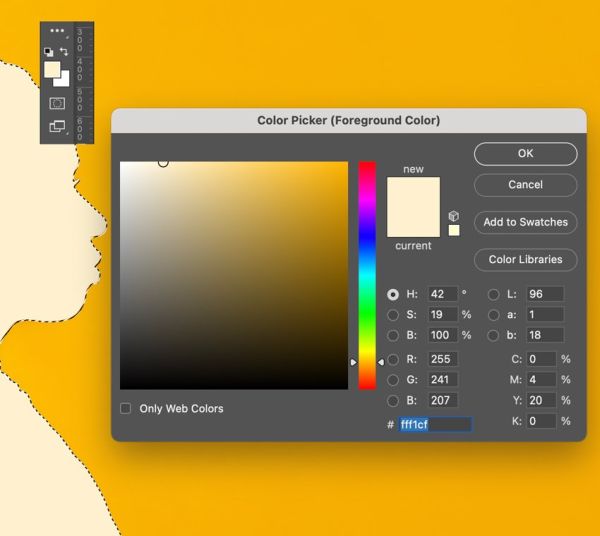Open the Edit Toolbar three-dots icon
600x536 pixels.
click(57, 31)
